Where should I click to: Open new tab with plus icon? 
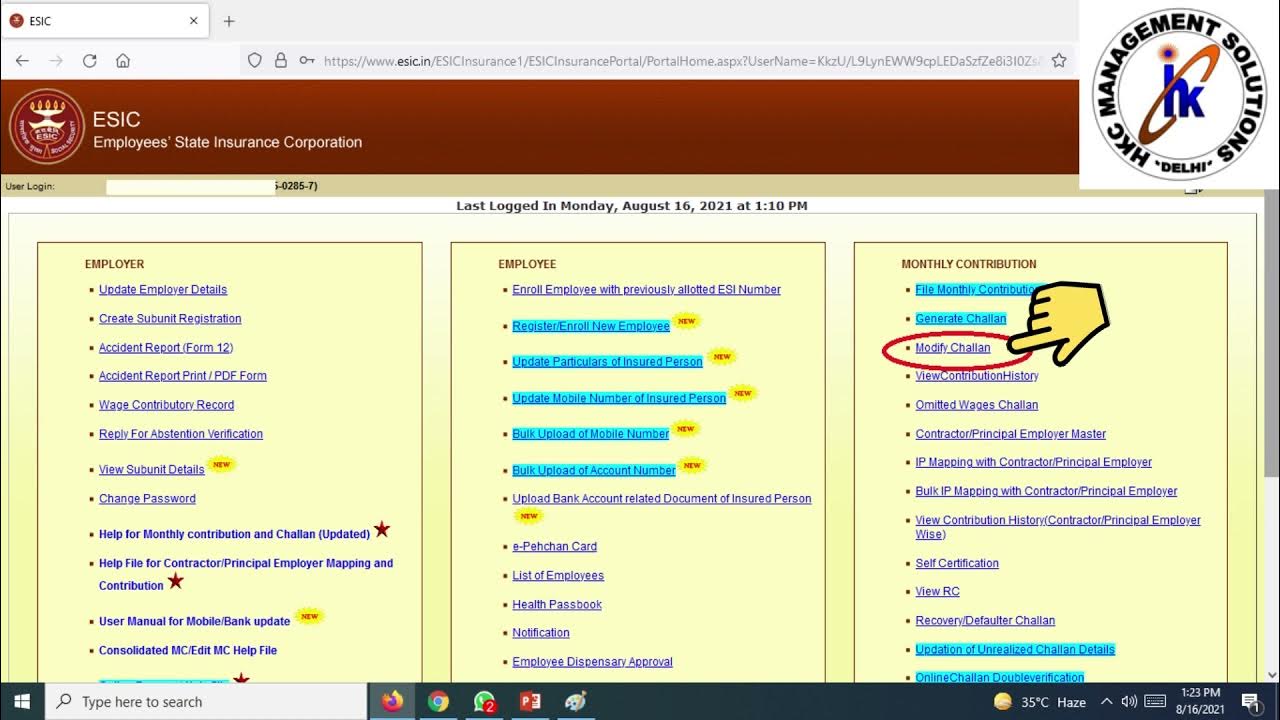[x=229, y=21]
